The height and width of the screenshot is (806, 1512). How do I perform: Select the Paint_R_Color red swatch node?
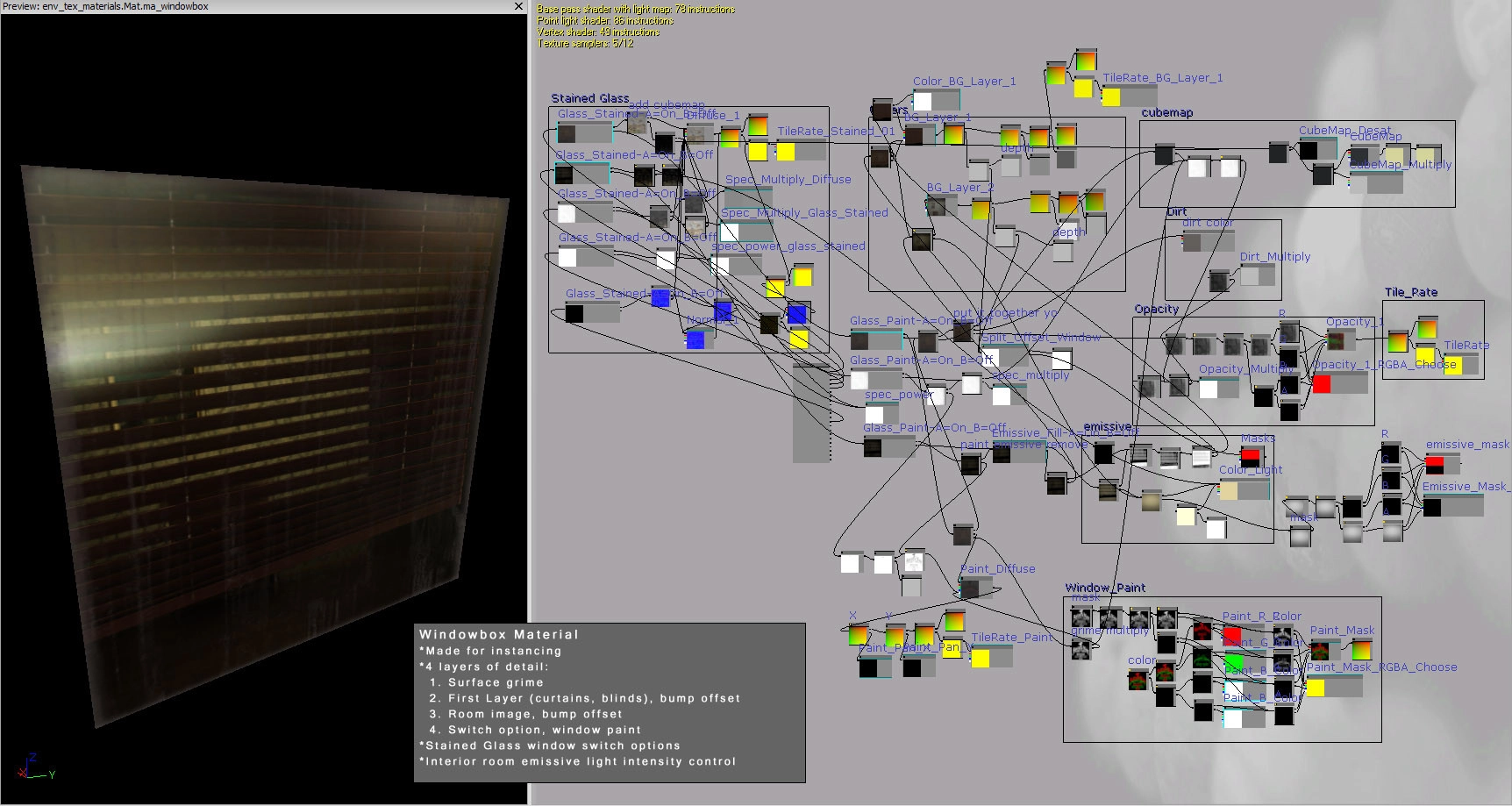tap(1232, 635)
